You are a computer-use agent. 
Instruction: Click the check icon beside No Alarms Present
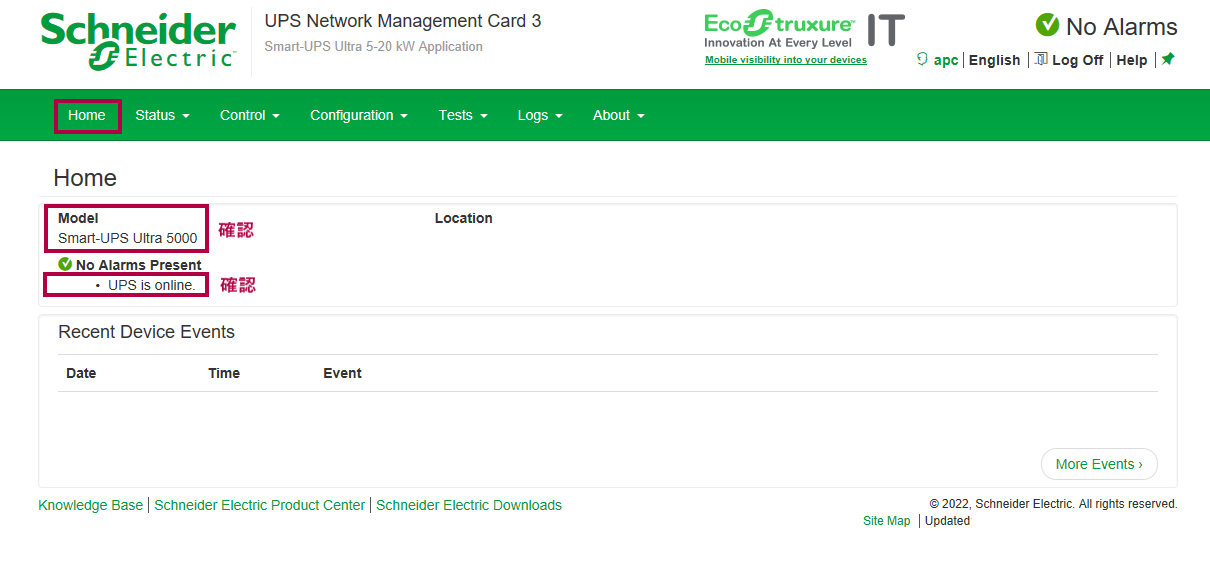click(x=65, y=264)
